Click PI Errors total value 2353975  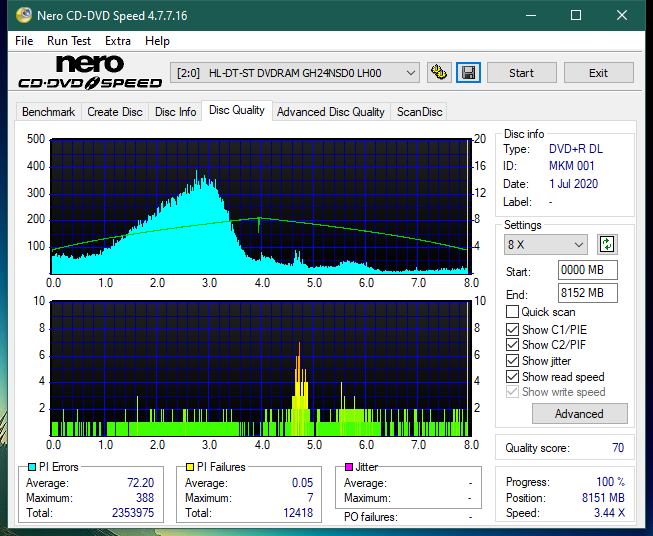click(133, 513)
